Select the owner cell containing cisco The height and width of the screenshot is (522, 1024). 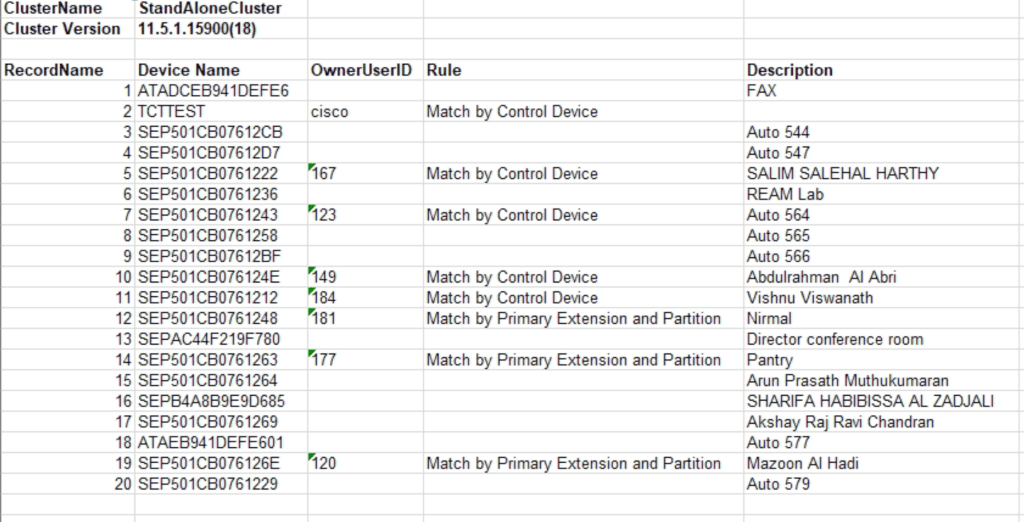pos(330,112)
